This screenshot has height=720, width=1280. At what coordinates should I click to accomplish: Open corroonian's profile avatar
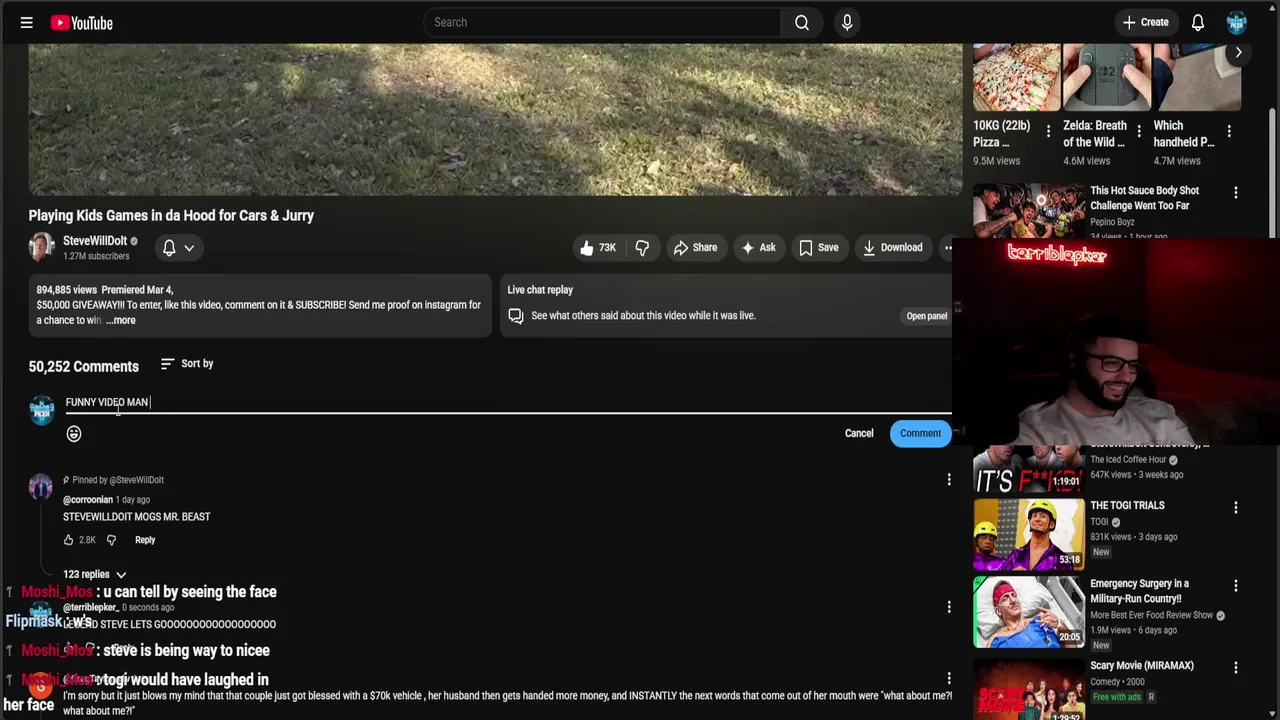point(41,487)
